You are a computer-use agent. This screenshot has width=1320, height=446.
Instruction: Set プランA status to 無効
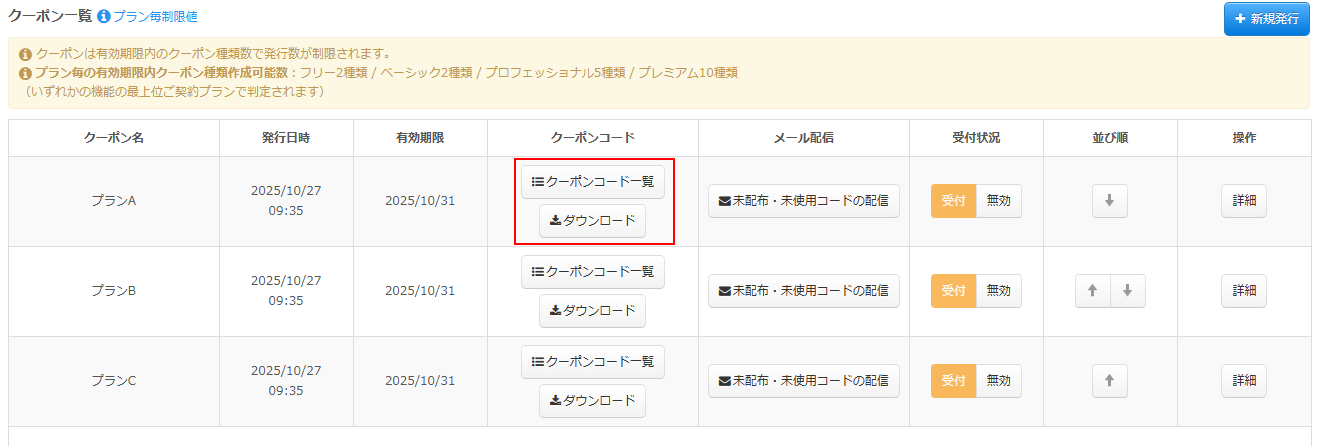[x=998, y=201]
